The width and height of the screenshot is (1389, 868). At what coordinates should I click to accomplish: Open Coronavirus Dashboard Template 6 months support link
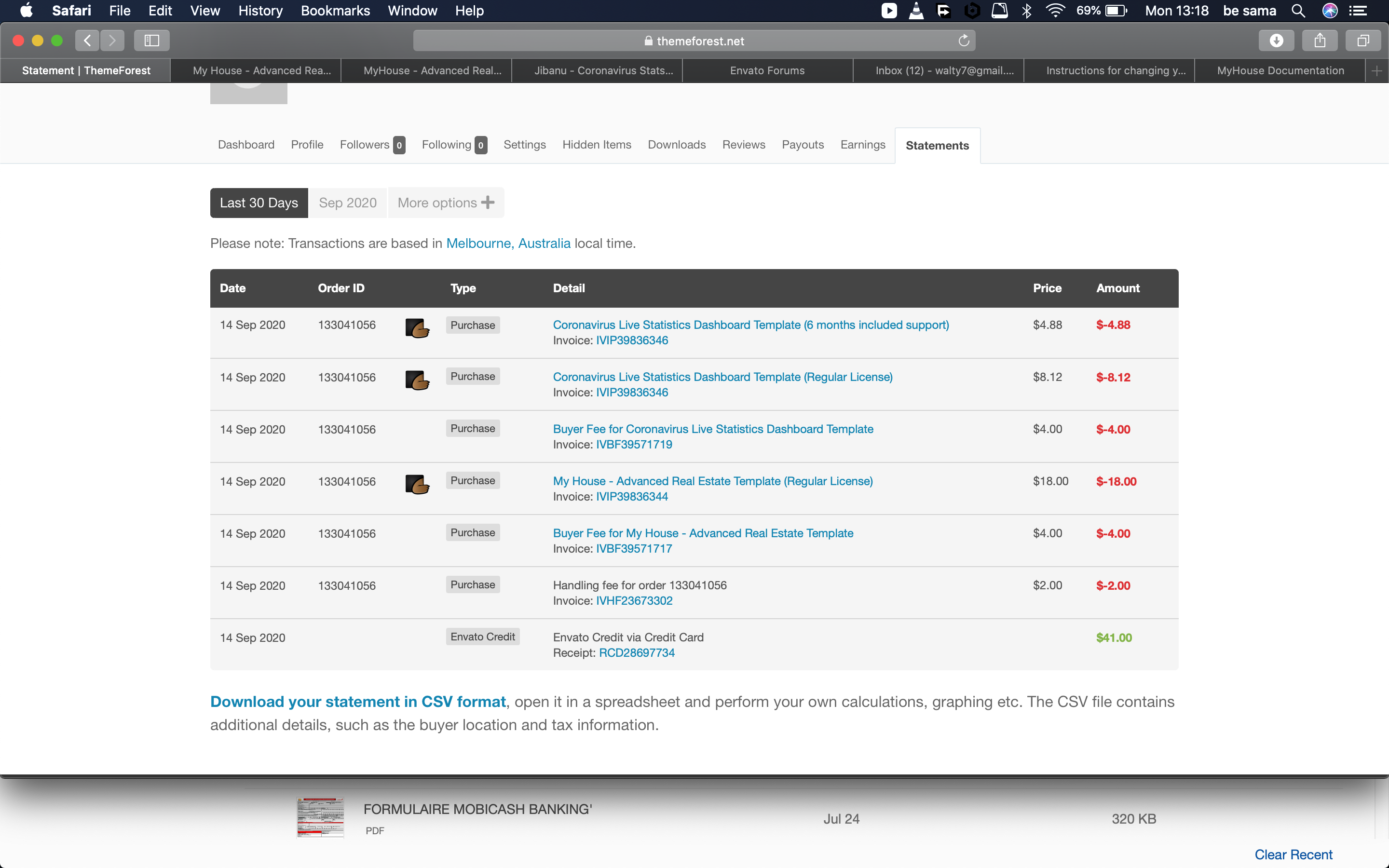point(751,325)
